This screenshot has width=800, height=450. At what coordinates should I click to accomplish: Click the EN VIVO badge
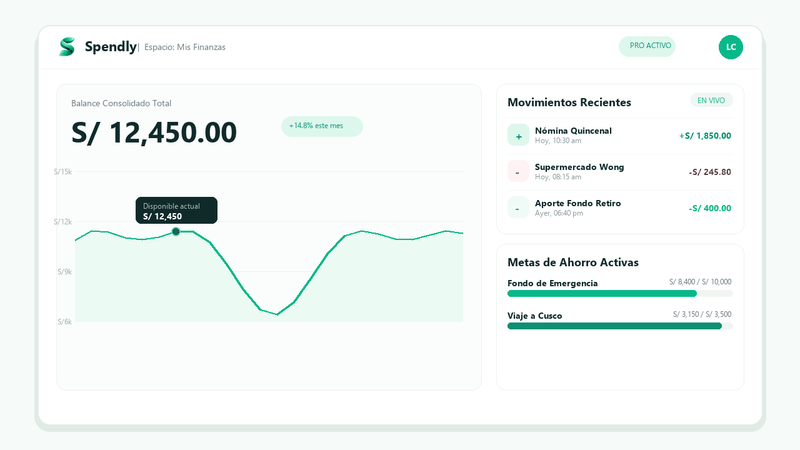point(711,101)
